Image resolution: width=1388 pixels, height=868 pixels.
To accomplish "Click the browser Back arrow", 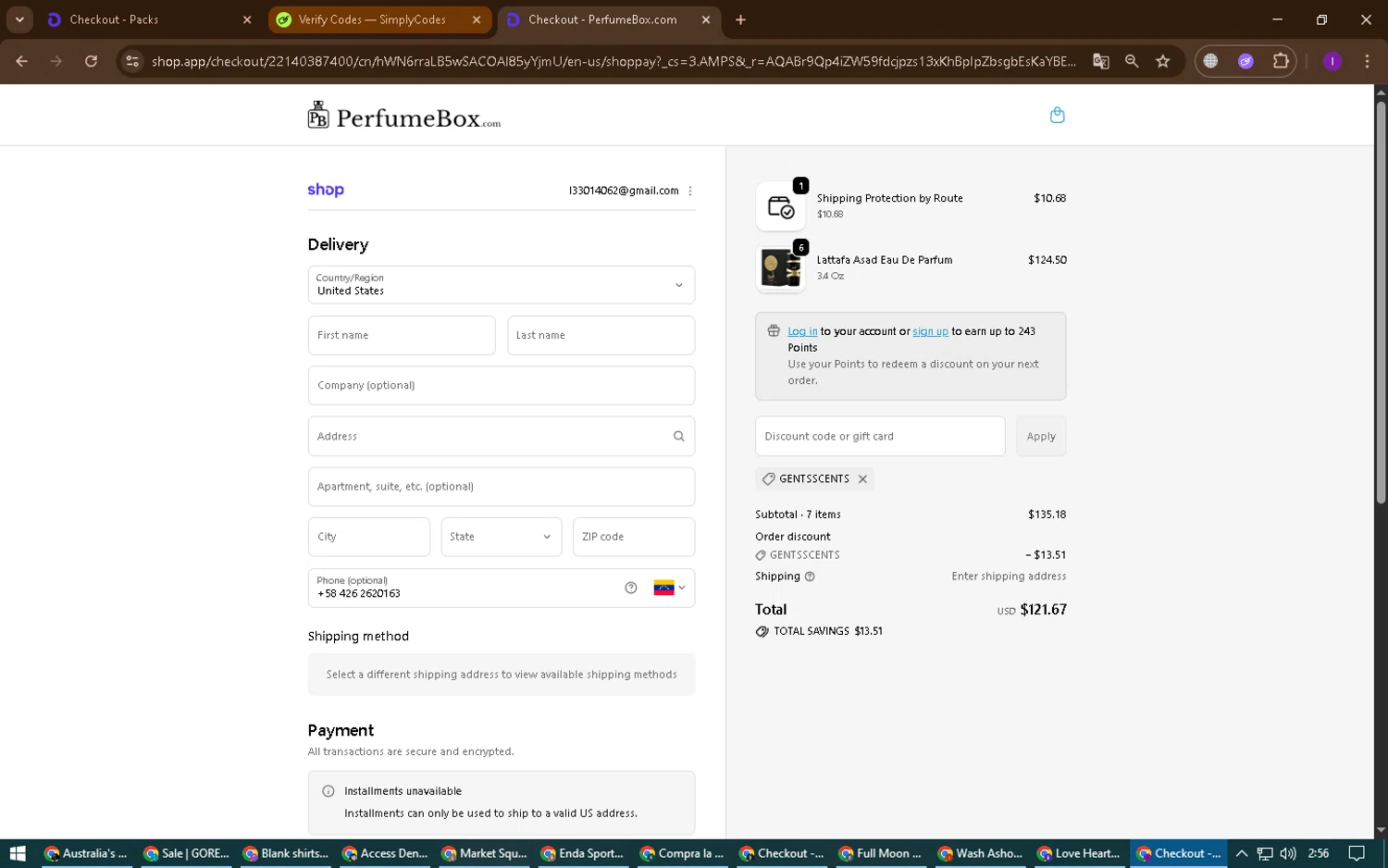I will [x=21, y=61].
